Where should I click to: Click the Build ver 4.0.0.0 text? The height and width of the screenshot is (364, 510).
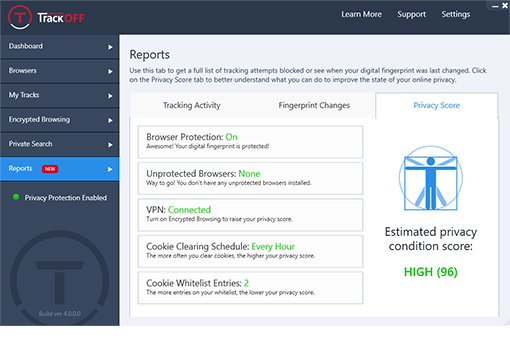[x=60, y=314]
